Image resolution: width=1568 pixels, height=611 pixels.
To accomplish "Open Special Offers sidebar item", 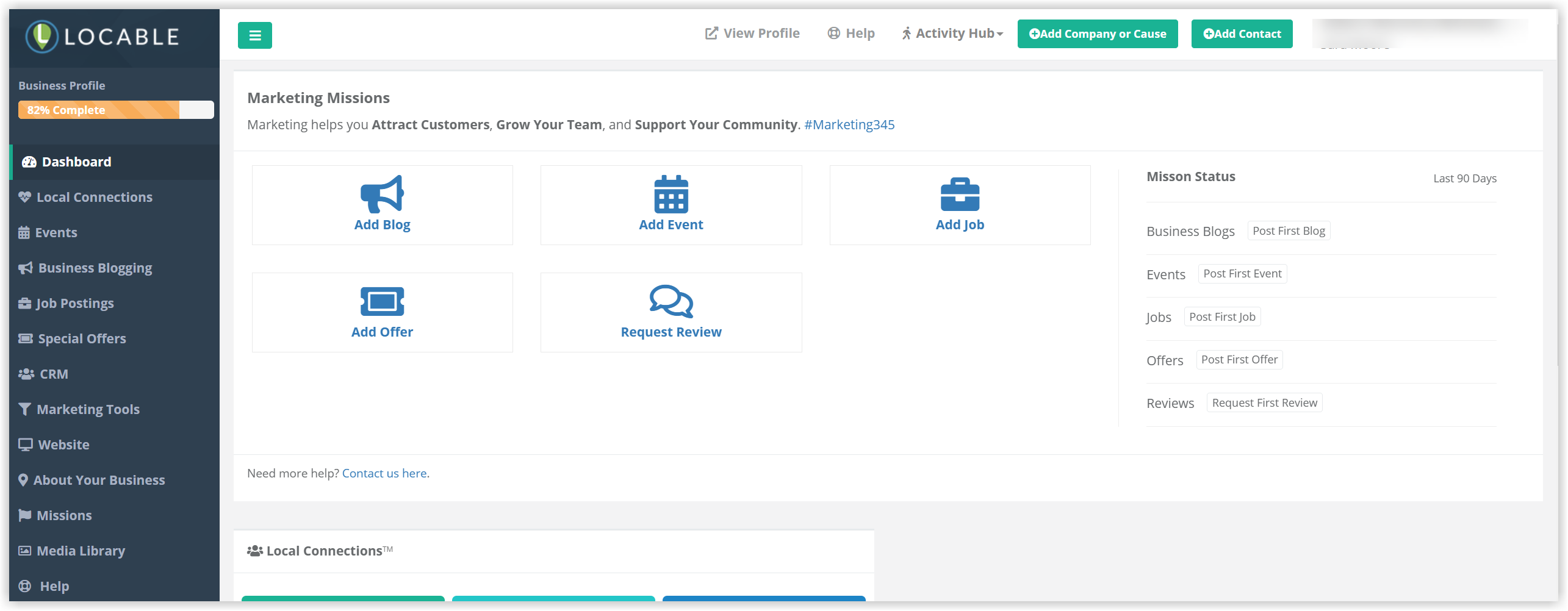I will [115, 338].
